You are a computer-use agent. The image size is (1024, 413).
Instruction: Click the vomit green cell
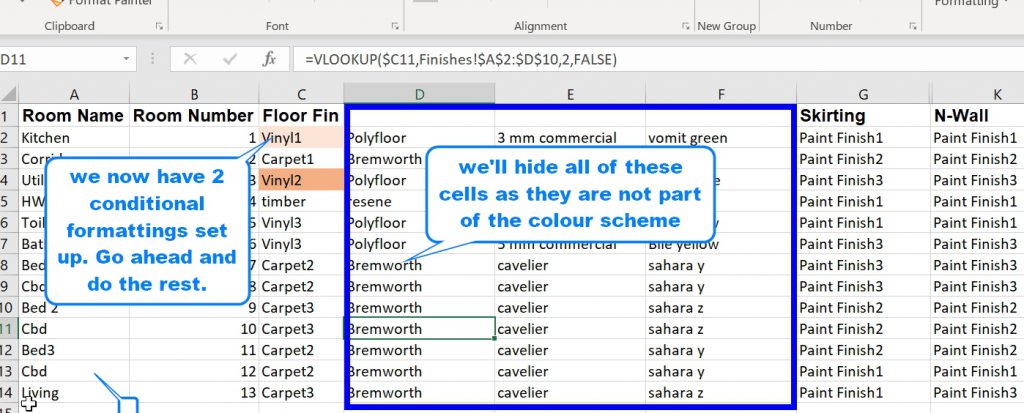pos(718,138)
